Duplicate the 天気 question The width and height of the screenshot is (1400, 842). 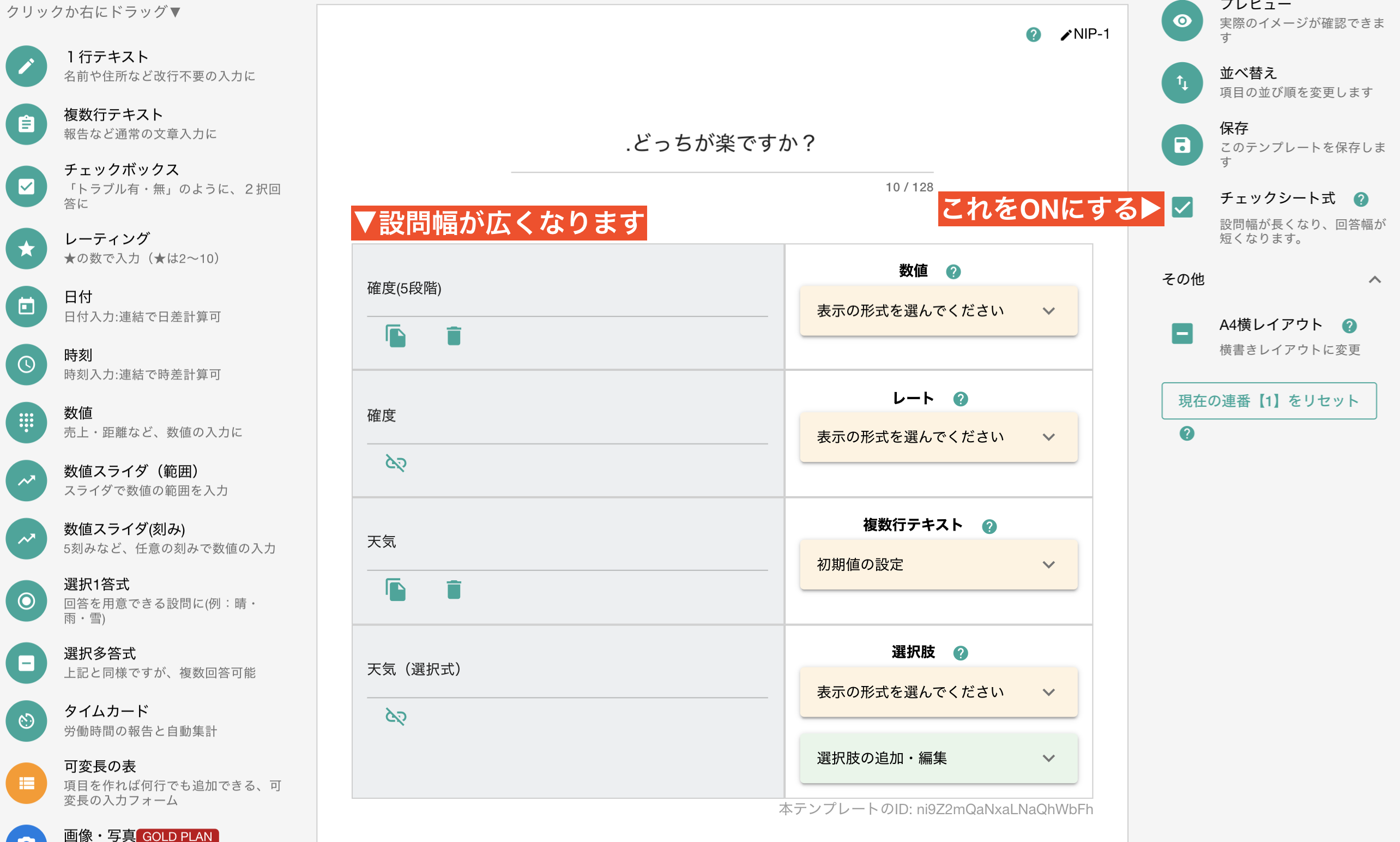pyautogui.click(x=396, y=590)
